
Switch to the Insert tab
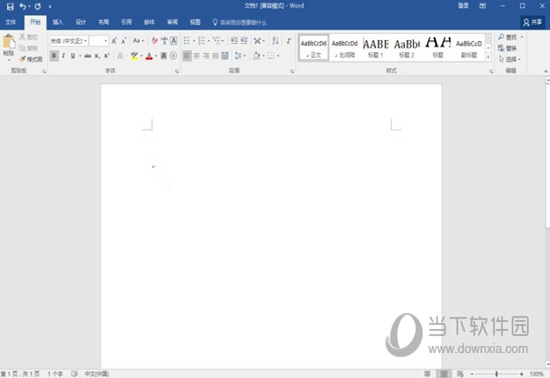(x=58, y=22)
